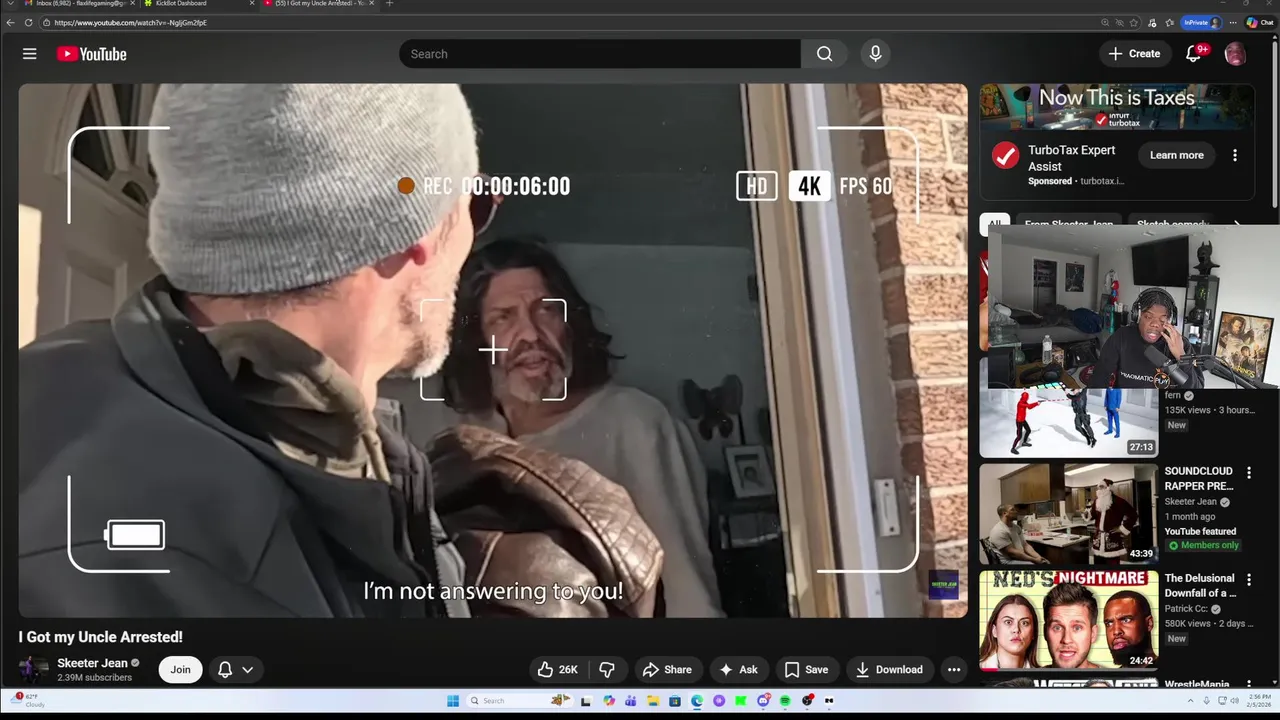This screenshot has height=720, width=1280.
Task: Save the video to a playlist
Action: tap(806, 670)
